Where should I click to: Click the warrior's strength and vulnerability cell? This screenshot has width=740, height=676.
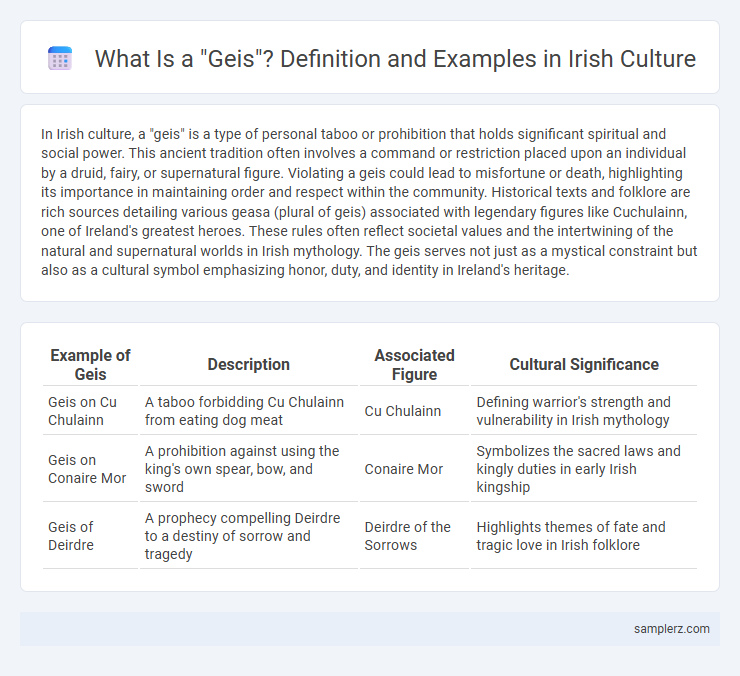point(584,411)
